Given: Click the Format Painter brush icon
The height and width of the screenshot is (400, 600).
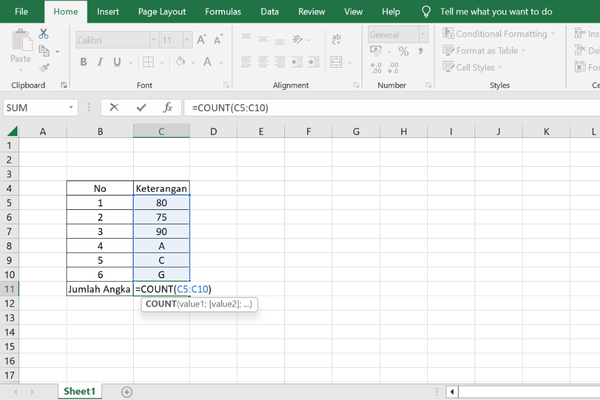Looking at the screenshot, I should click(x=44, y=68).
